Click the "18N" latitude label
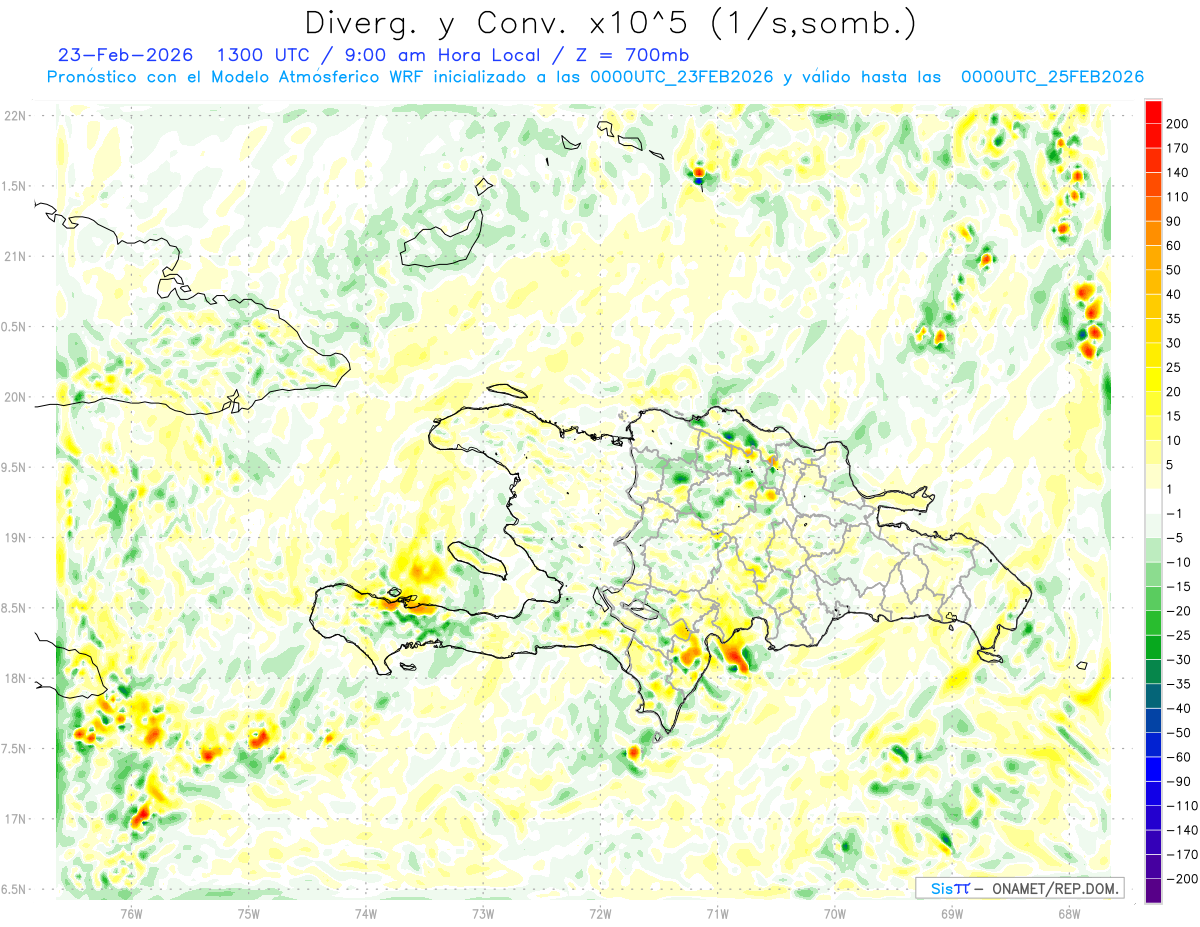The height and width of the screenshot is (927, 1200). click(15, 678)
